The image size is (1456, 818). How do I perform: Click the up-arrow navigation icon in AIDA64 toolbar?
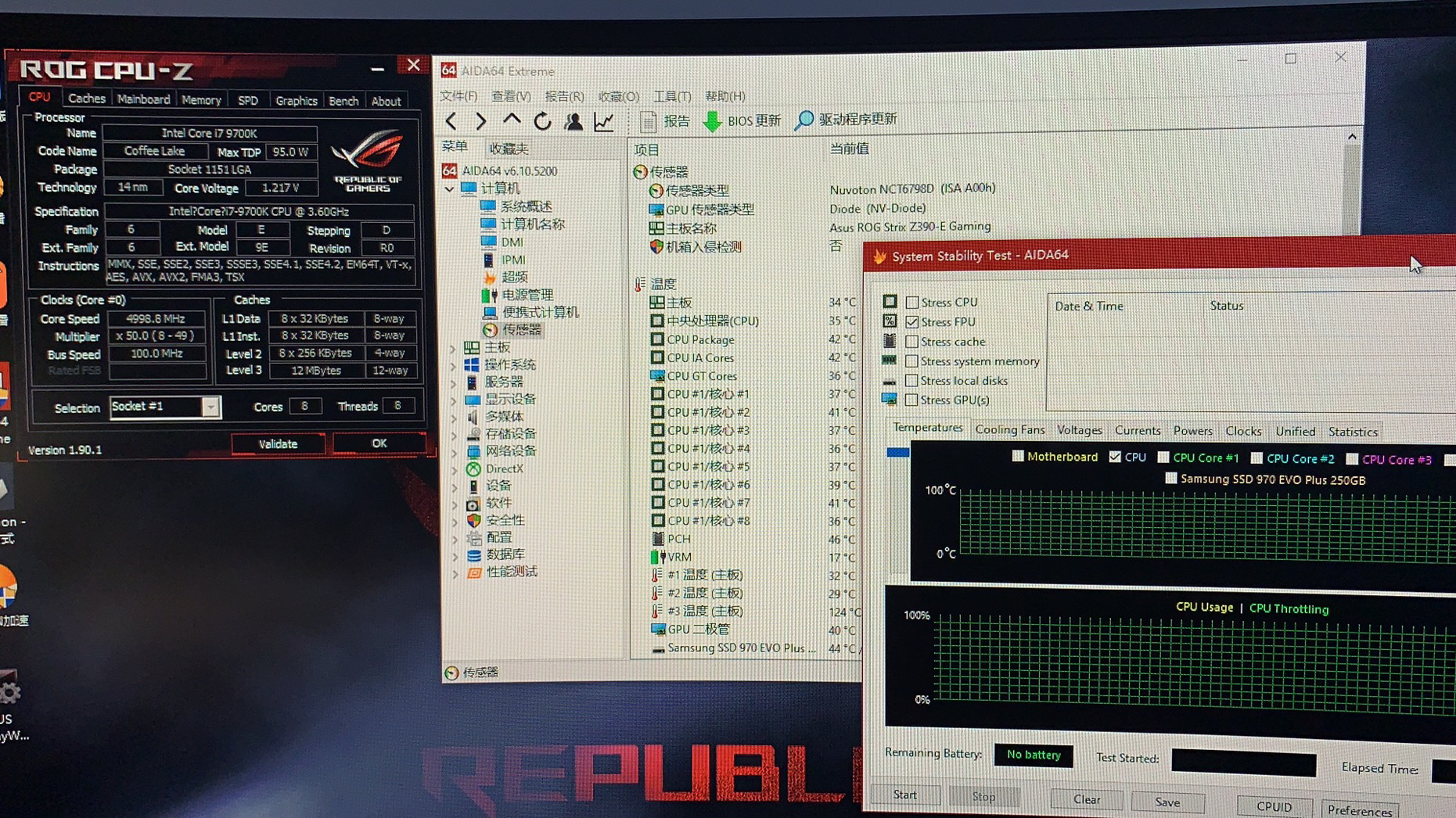click(x=512, y=120)
